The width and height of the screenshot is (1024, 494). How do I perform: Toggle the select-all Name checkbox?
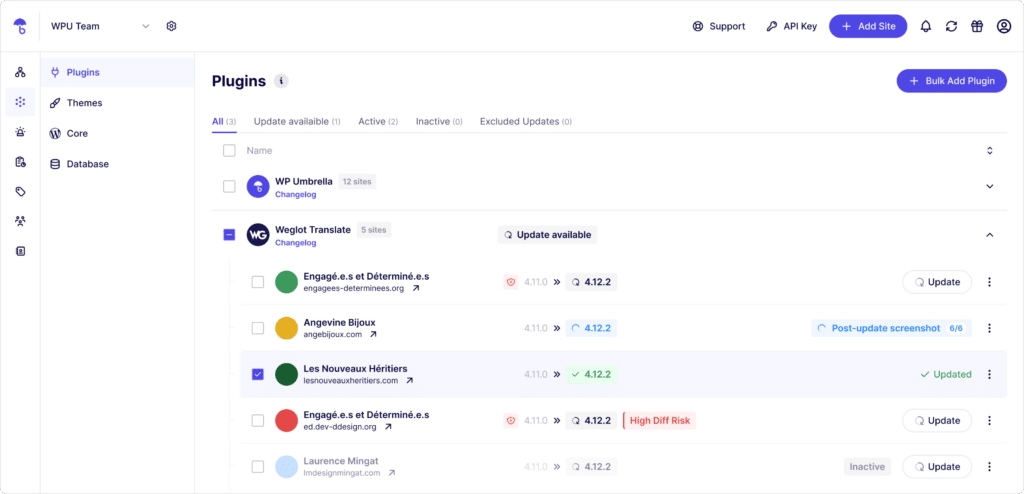pyautogui.click(x=229, y=151)
